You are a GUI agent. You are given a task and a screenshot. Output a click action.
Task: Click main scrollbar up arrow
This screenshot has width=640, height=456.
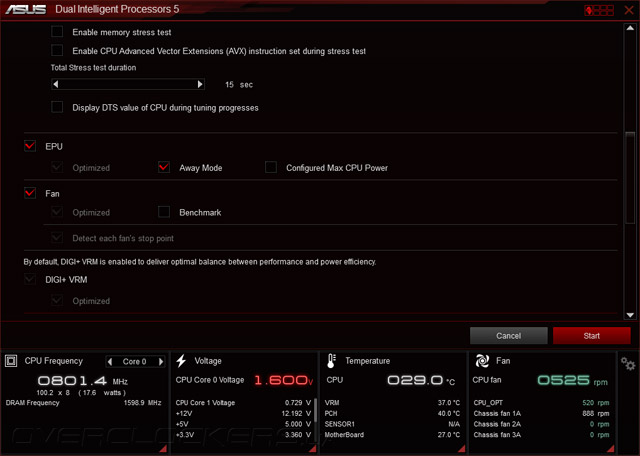coord(630,28)
